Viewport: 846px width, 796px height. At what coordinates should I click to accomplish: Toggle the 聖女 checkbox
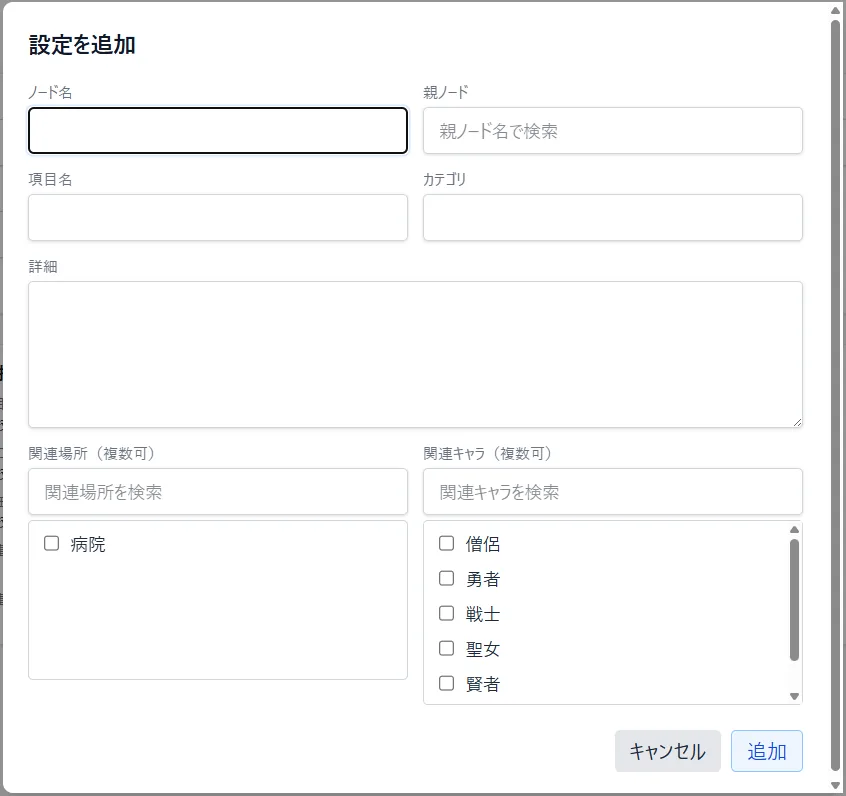446,648
